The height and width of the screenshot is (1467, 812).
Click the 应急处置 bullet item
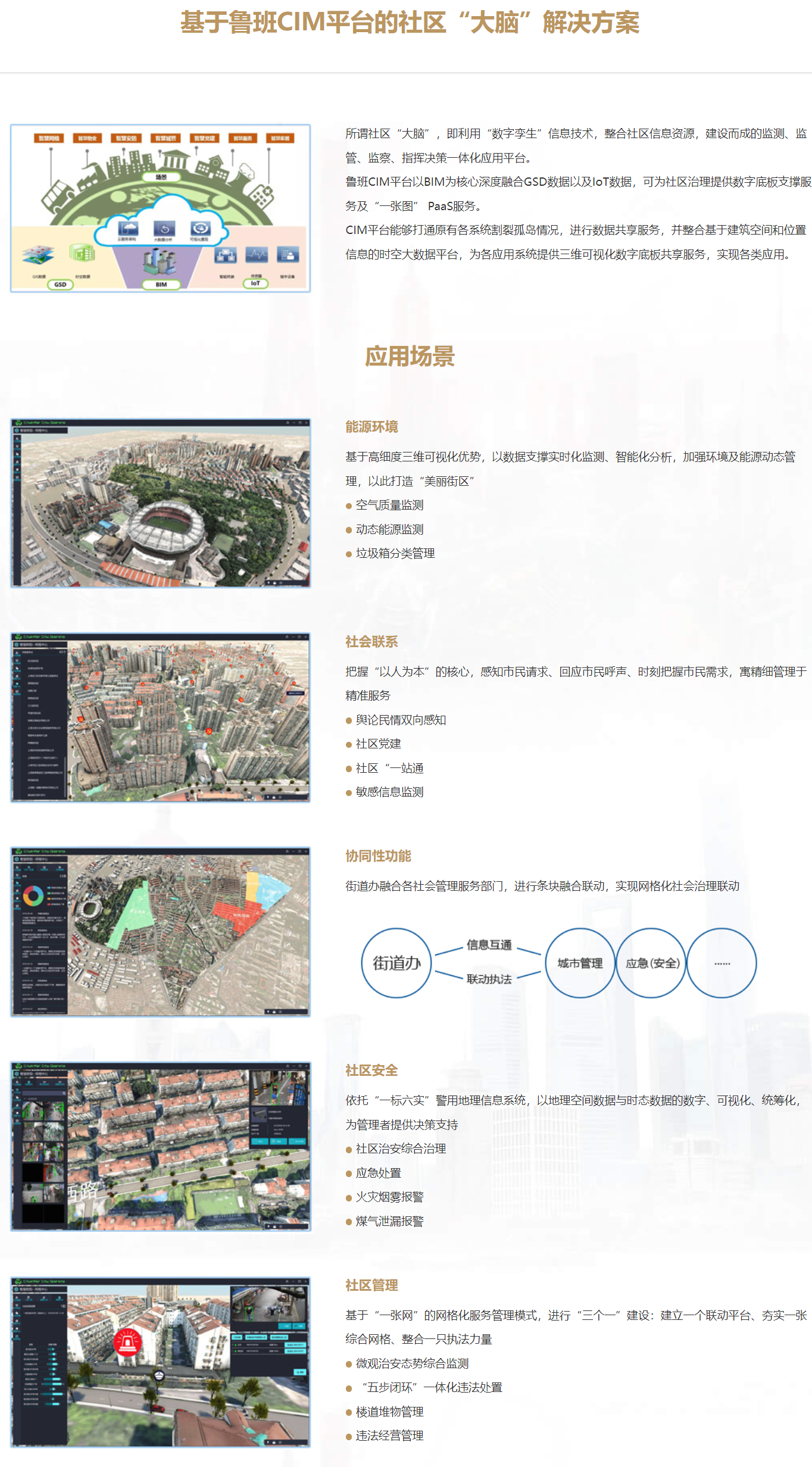tap(373, 1173)
